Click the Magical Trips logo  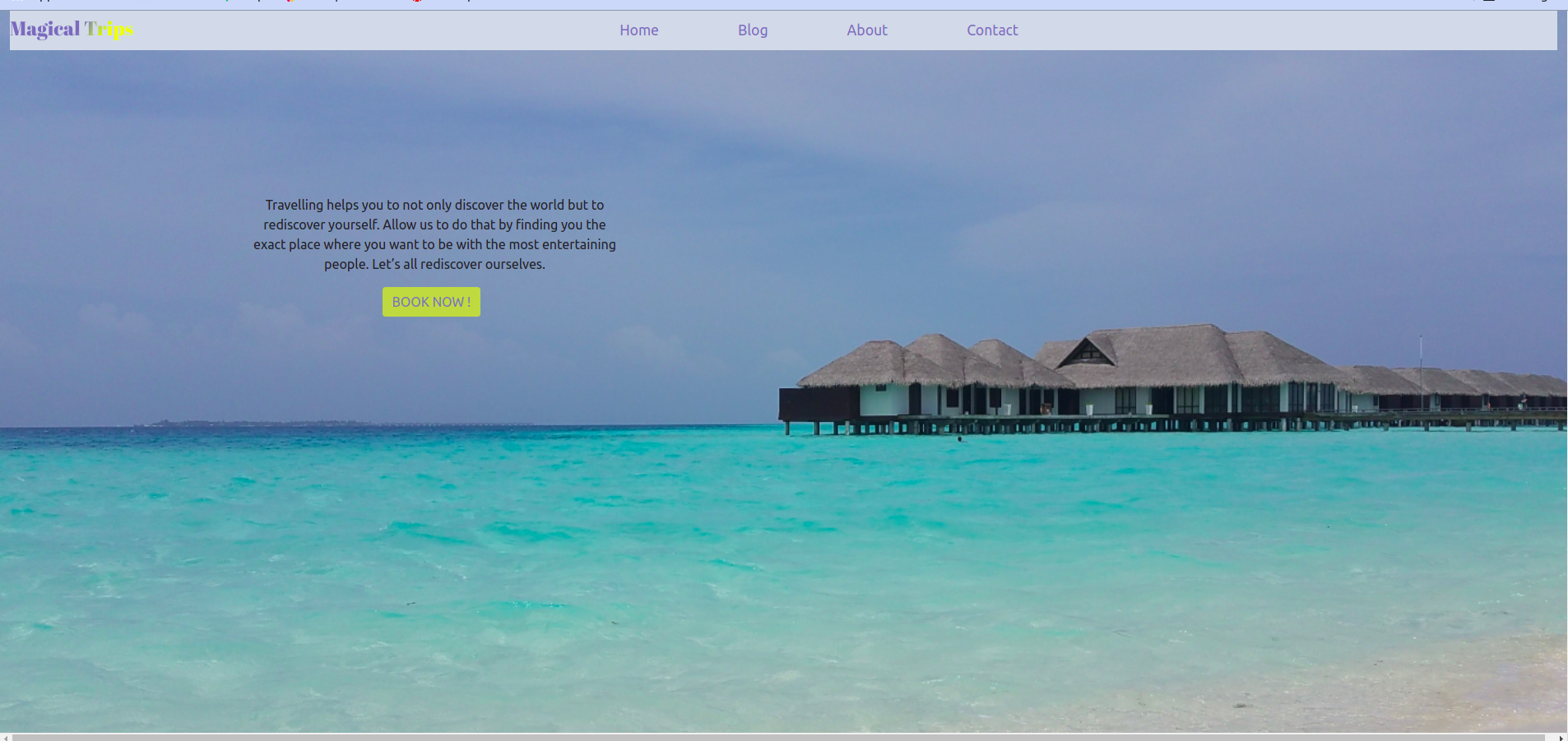pos(72,30)
